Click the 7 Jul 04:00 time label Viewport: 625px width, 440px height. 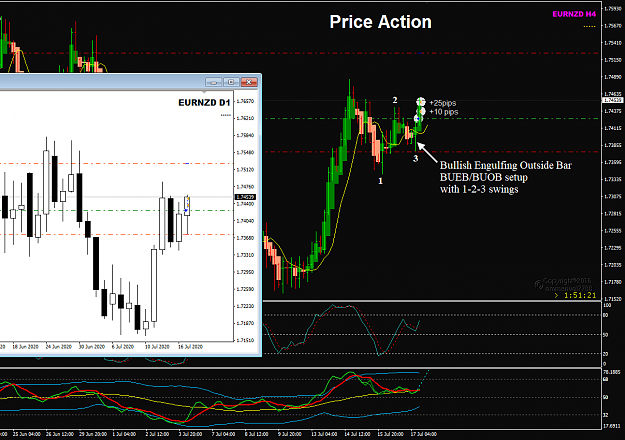(223, 434)
